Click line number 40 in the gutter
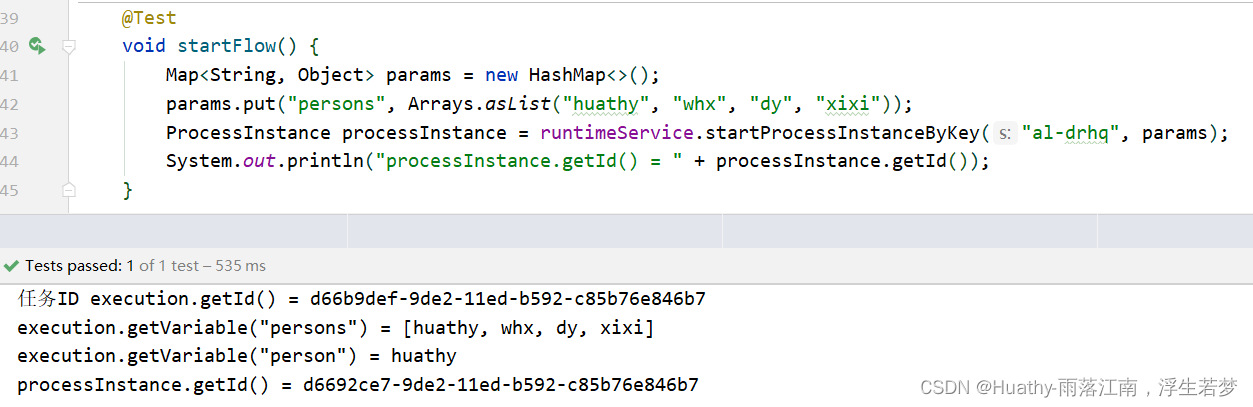Image resolution: width=1253 pixels, height=407 pixels. [x=10, y=46]
